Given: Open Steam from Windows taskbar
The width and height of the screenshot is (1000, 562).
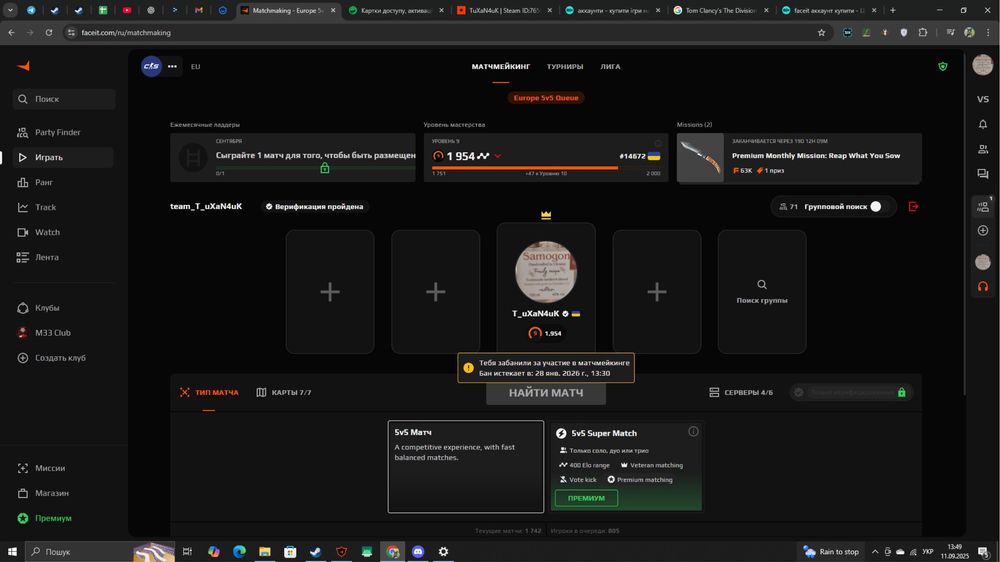Looking at the screenshot, I should [316, 552].
